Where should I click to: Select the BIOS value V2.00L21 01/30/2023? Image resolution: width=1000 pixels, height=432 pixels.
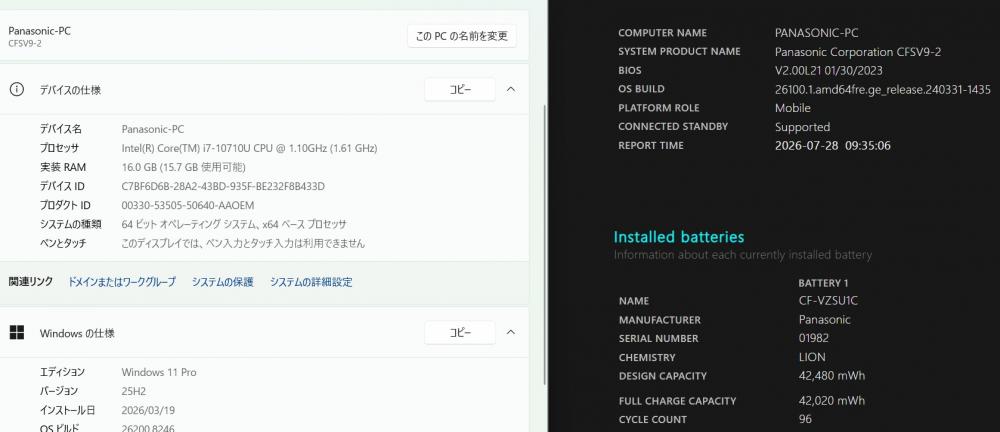point(828,70)
